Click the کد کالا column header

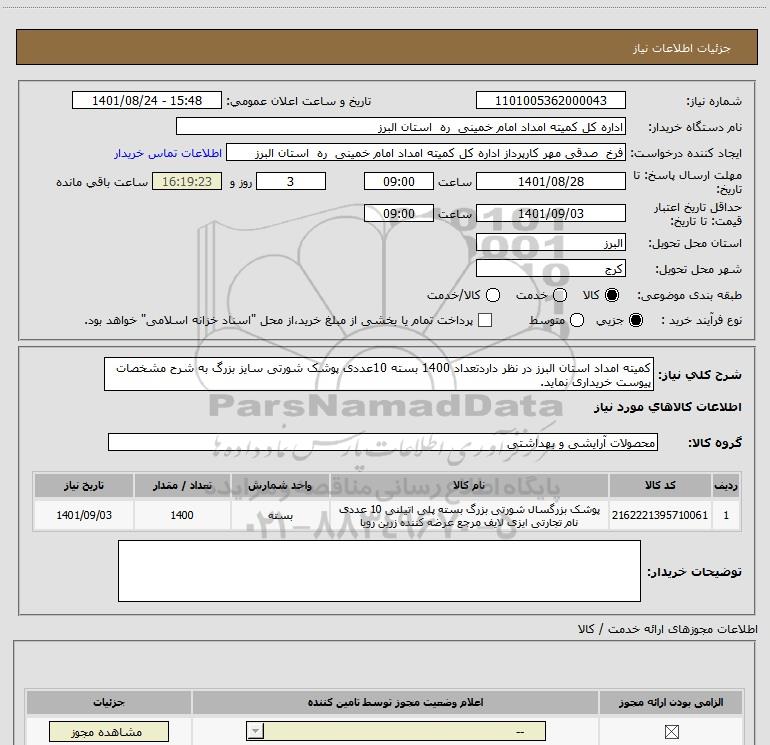pyautogui.click(x=660, y=485)
